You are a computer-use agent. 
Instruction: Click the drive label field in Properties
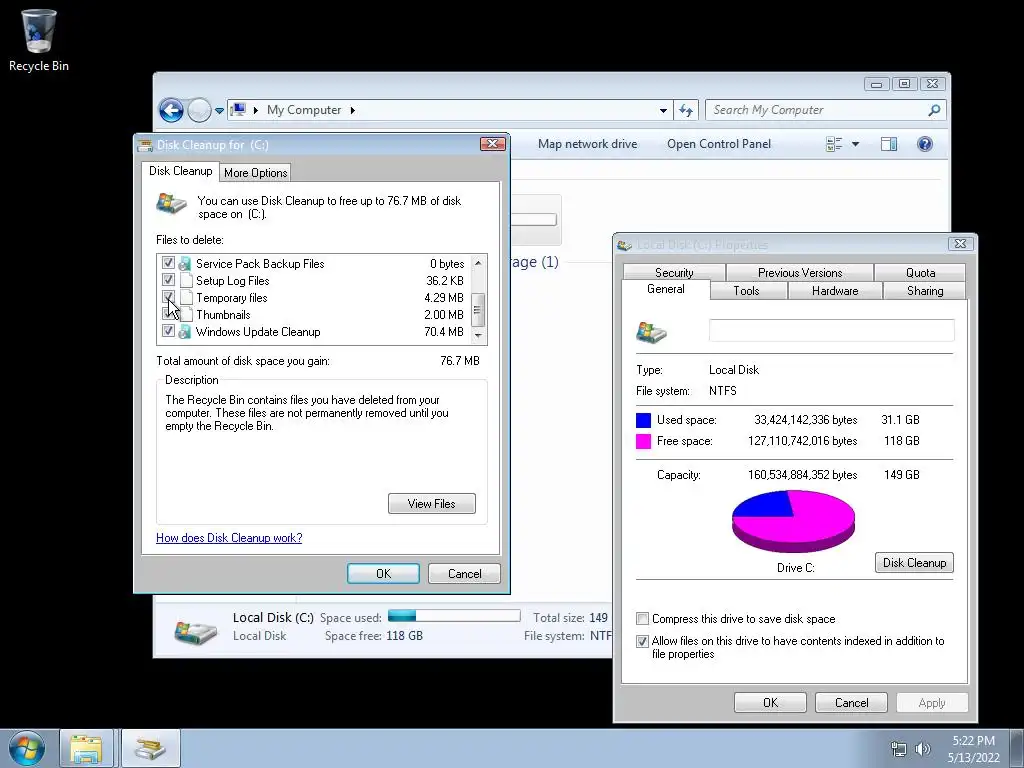[831, 330]
